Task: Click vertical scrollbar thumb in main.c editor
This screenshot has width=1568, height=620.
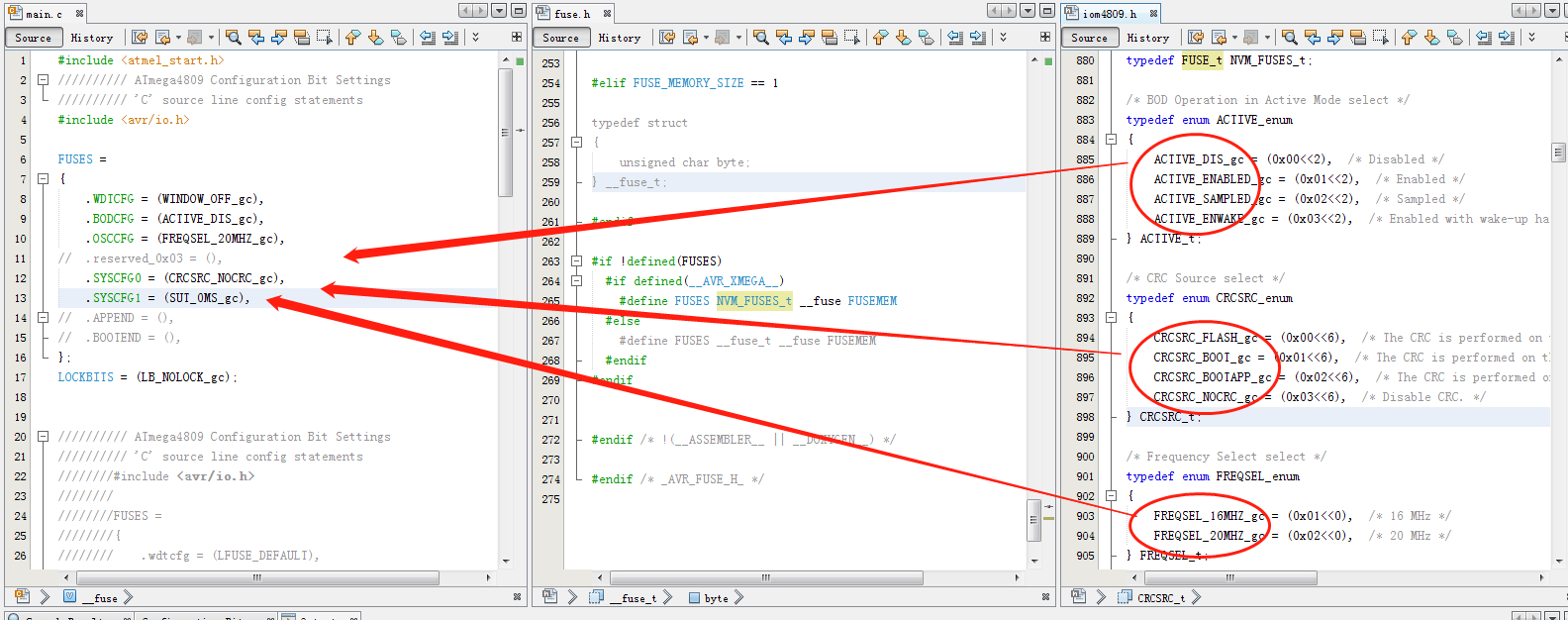Action: click(506, 132)
